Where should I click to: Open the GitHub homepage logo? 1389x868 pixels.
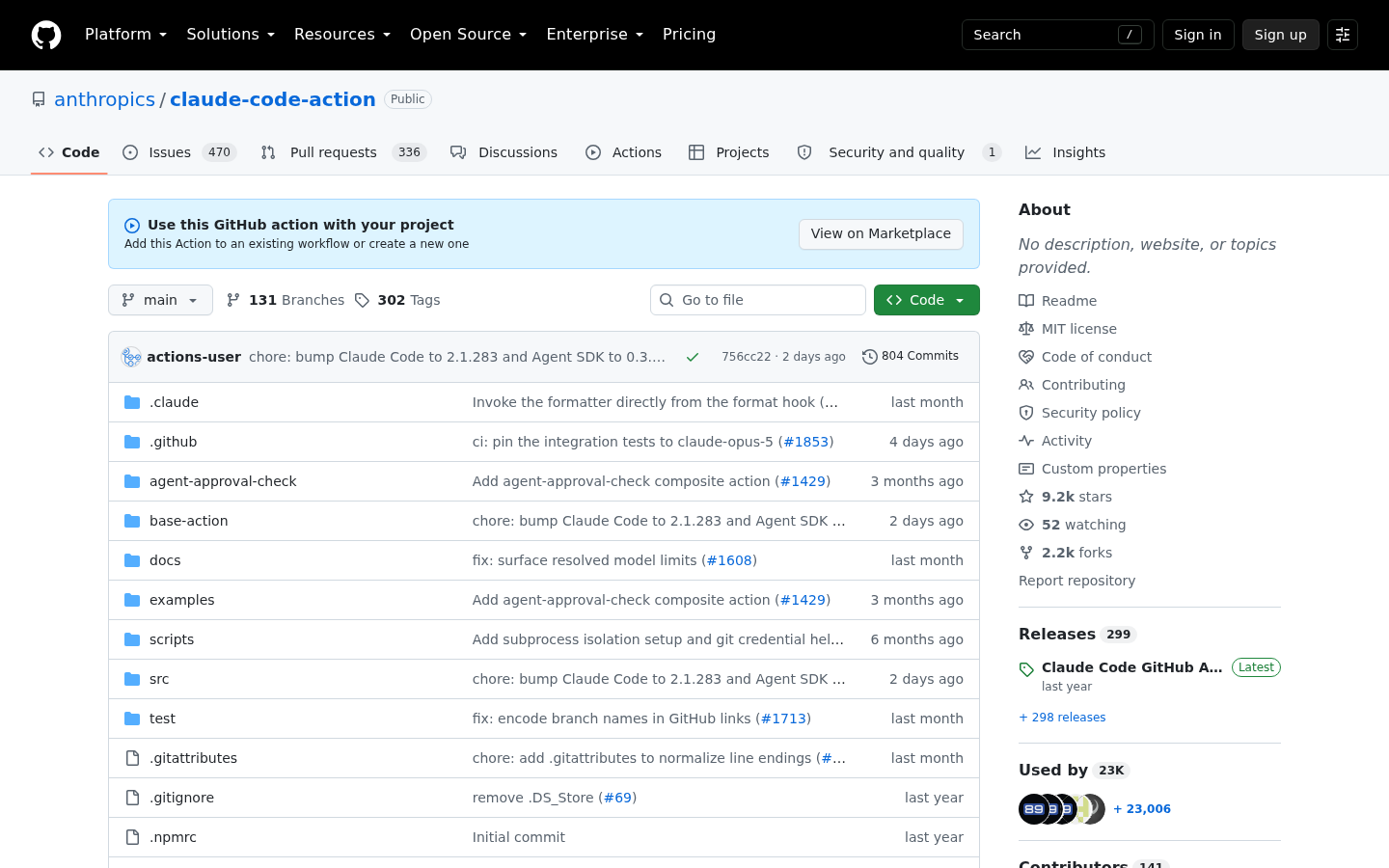tap(46, 35)
